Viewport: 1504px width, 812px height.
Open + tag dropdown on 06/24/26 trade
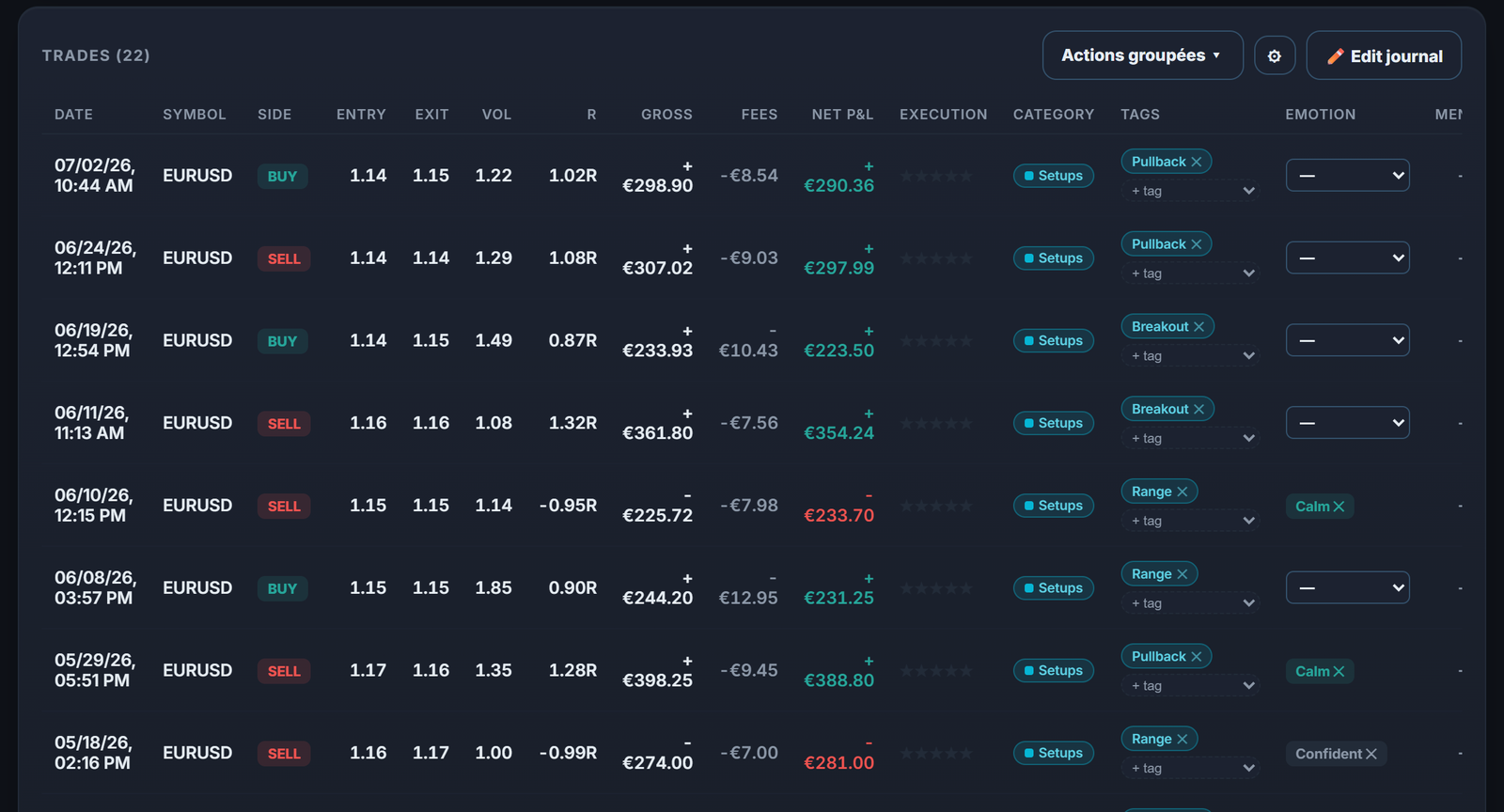(1191, 273)
